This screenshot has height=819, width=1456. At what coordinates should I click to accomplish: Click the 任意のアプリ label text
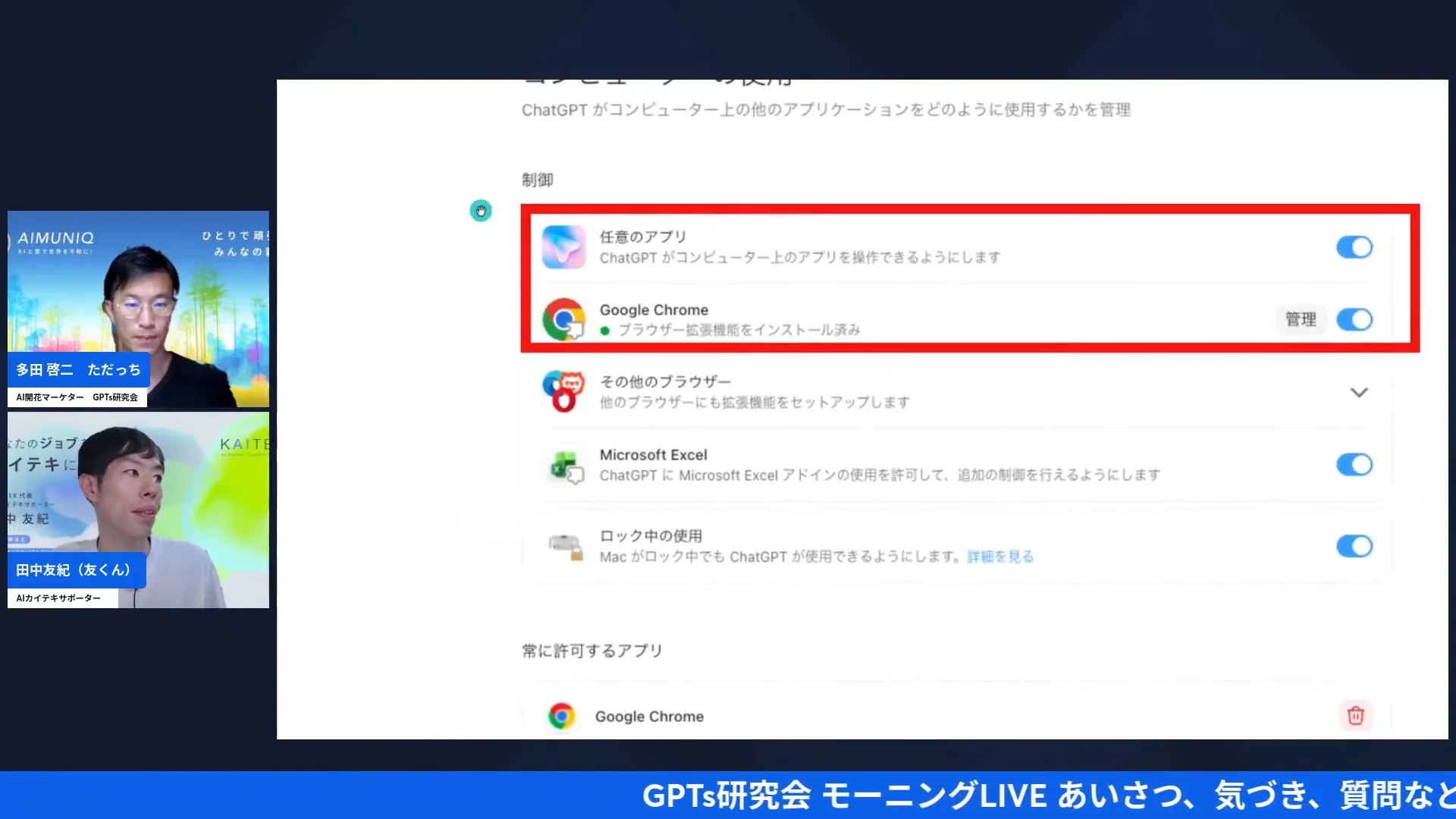coord(643,237)
